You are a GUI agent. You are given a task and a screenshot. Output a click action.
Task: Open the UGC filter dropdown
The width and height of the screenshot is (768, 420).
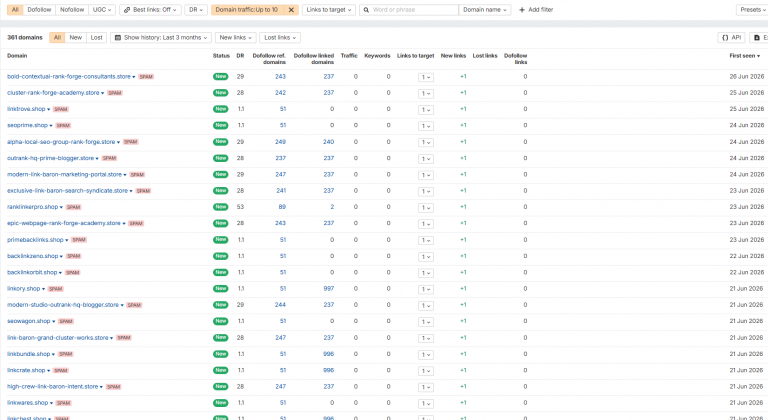coord(102,10)
